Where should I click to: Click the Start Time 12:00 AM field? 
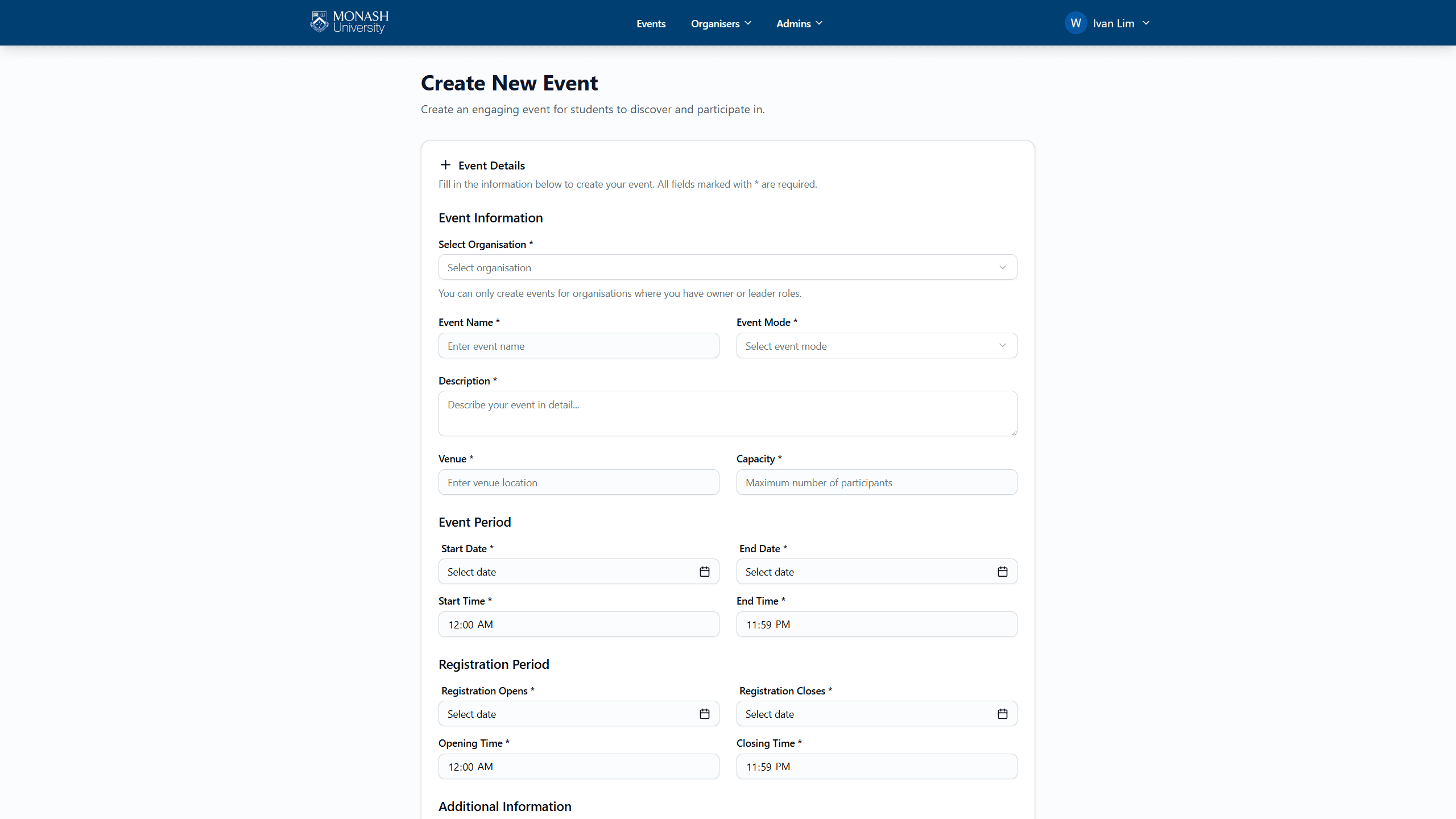point(578,624)
